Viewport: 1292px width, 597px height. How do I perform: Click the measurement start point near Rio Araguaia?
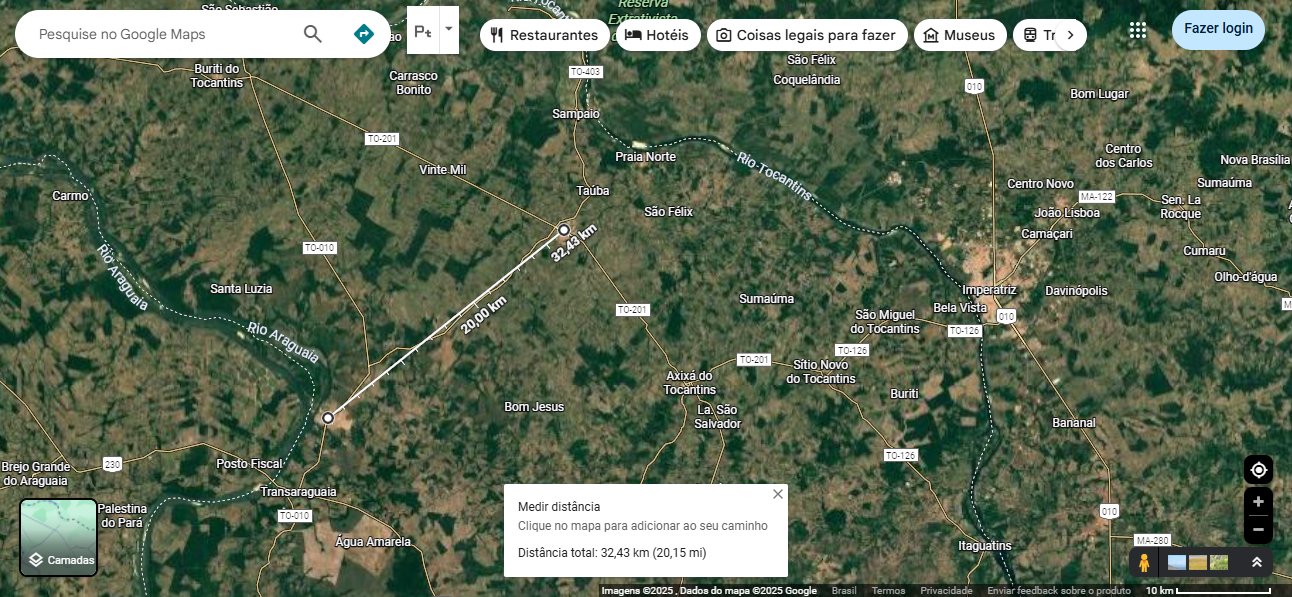point(328,417)
